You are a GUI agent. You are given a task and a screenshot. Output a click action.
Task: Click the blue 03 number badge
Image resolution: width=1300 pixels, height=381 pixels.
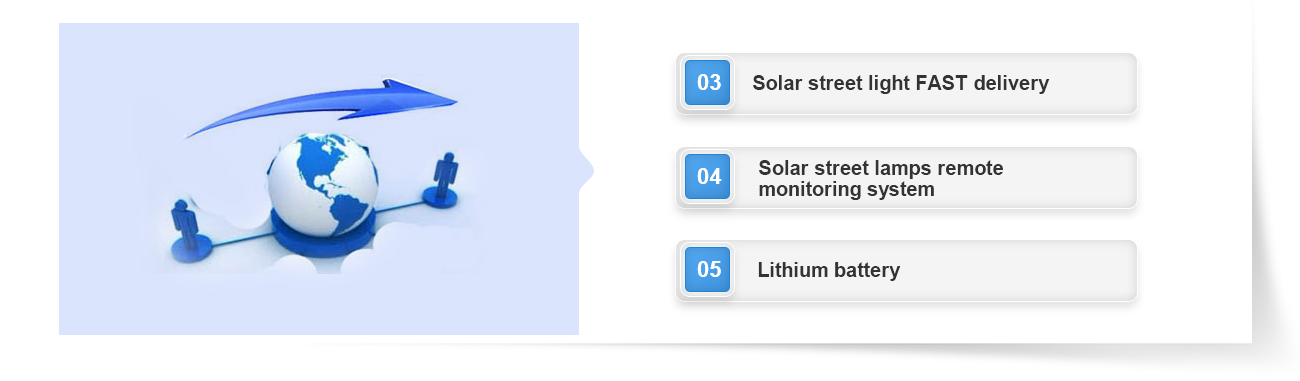[708, 82]
